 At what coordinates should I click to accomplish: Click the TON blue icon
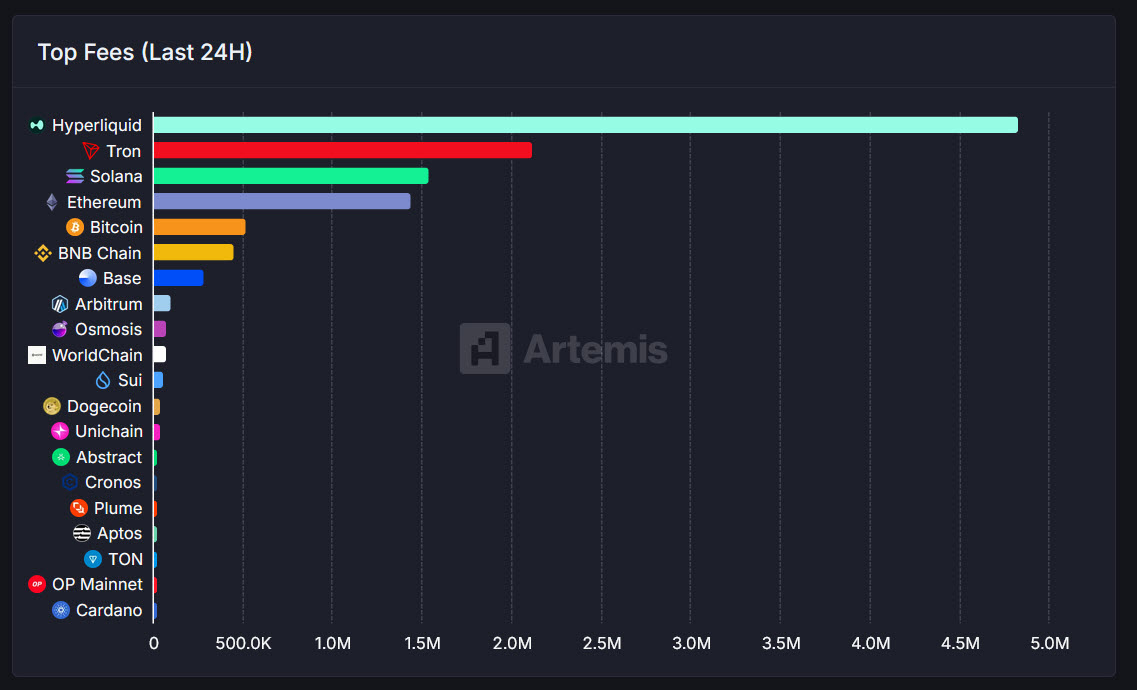[93, 559]
